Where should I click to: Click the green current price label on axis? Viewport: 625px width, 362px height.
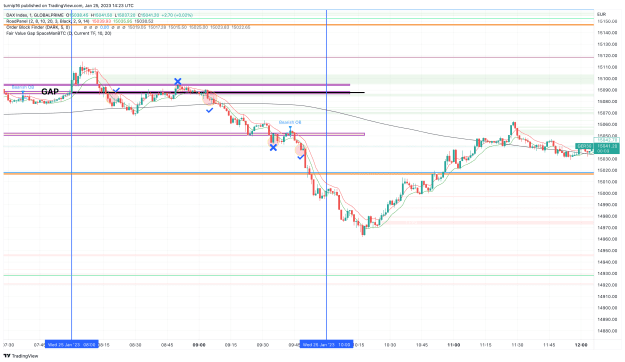pos(607,148)
